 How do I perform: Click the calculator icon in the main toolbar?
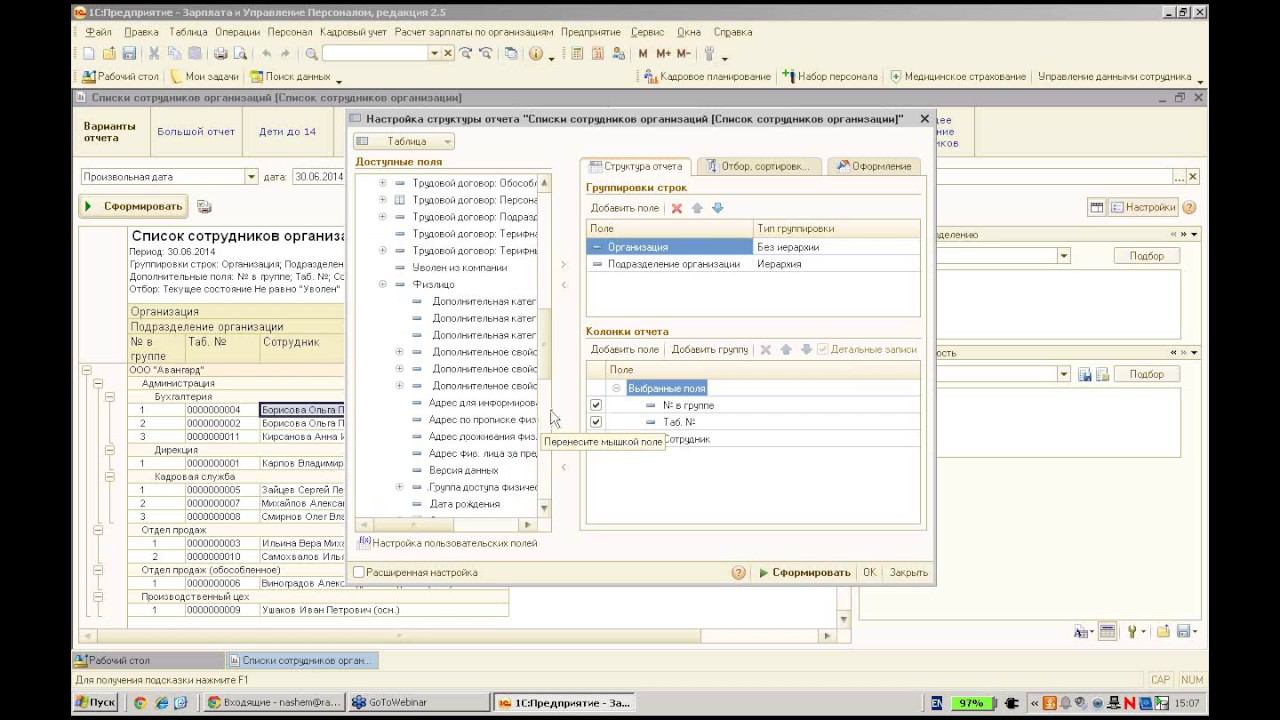[x=576, y=54]
